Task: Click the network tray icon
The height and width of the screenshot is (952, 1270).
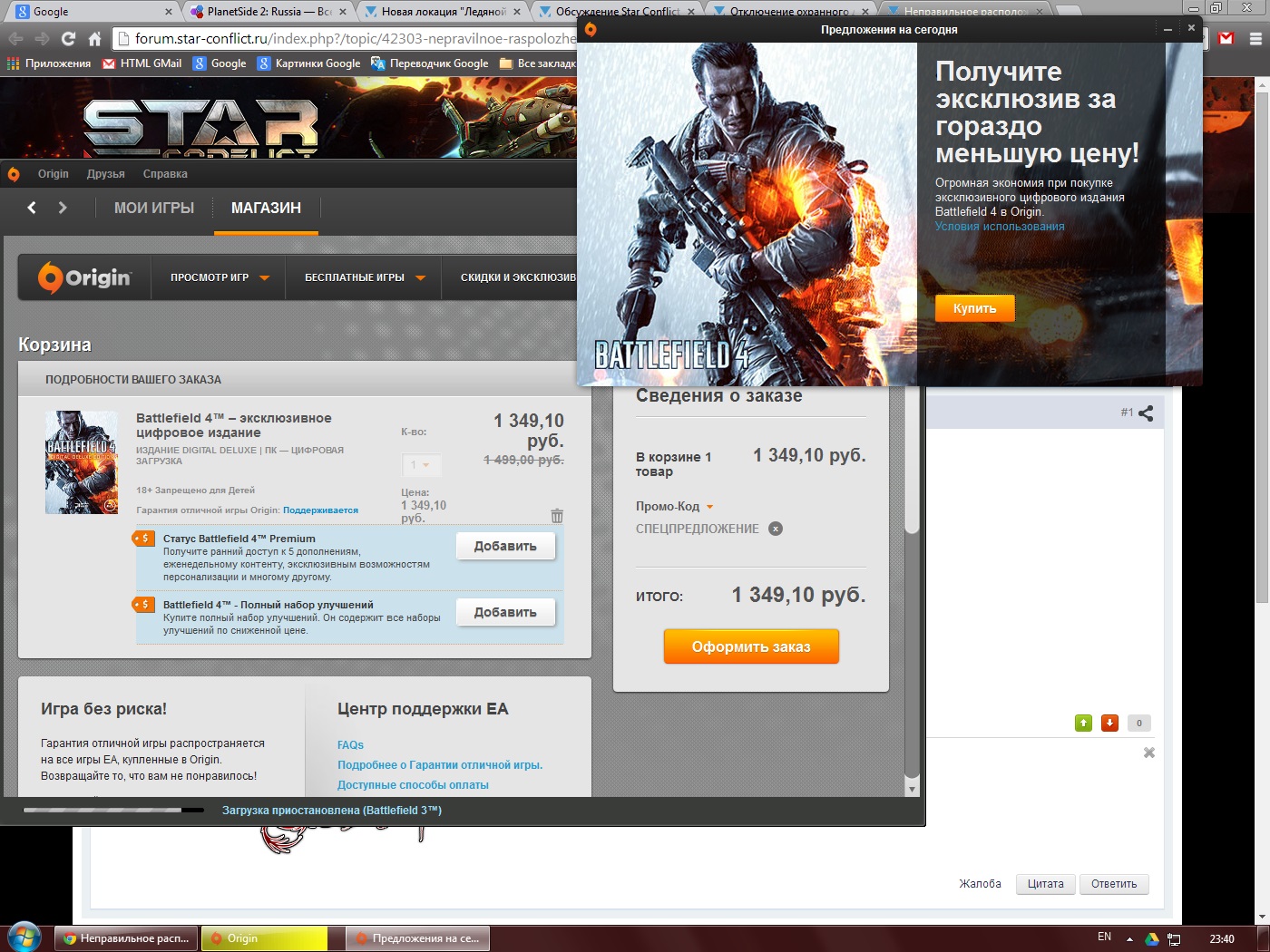Action: [x=1173, y=938]
